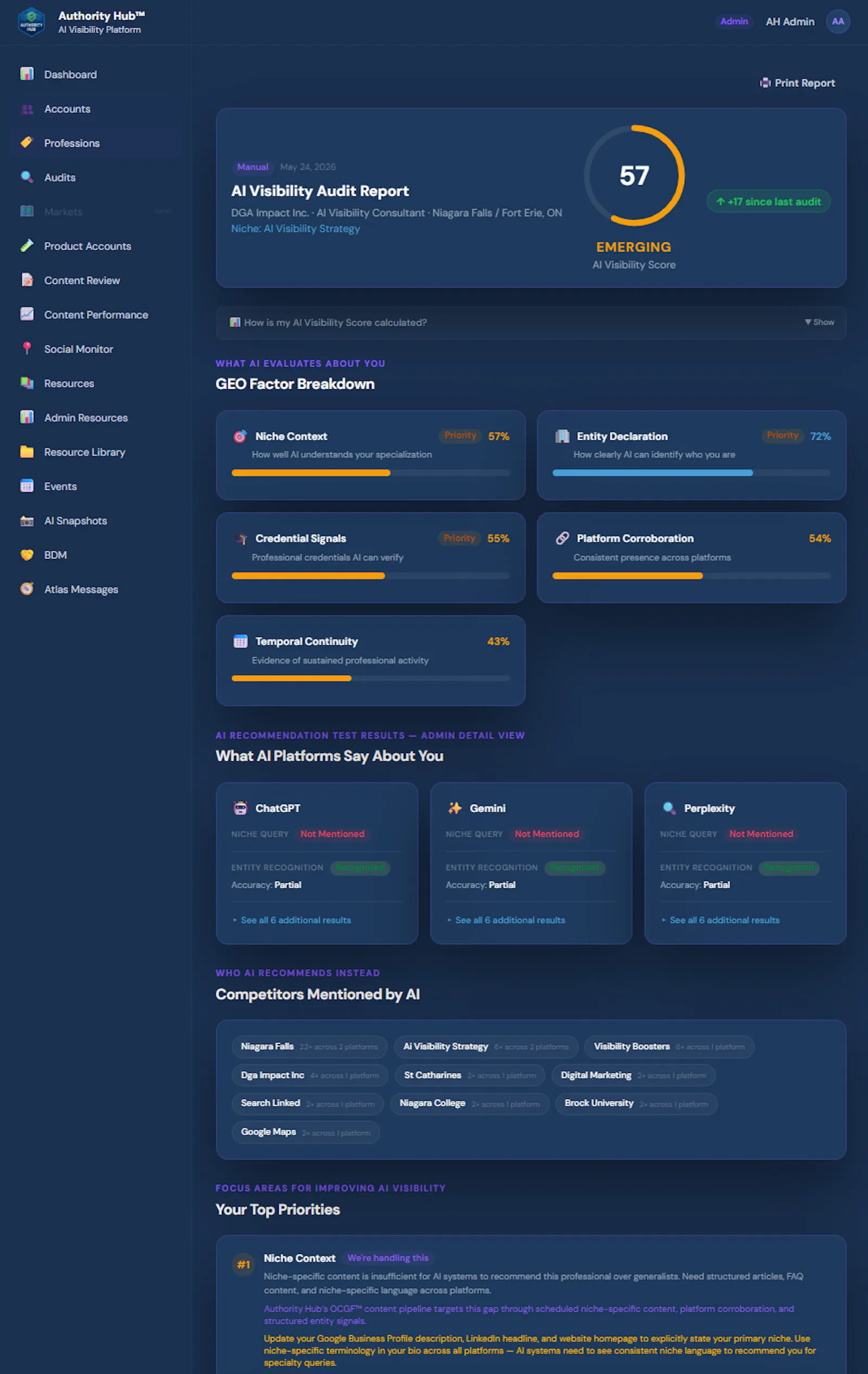Viewport: 868px width, 1374px height.
Task: Click the Brock University competitor chip
Action: coord(636,1104)
